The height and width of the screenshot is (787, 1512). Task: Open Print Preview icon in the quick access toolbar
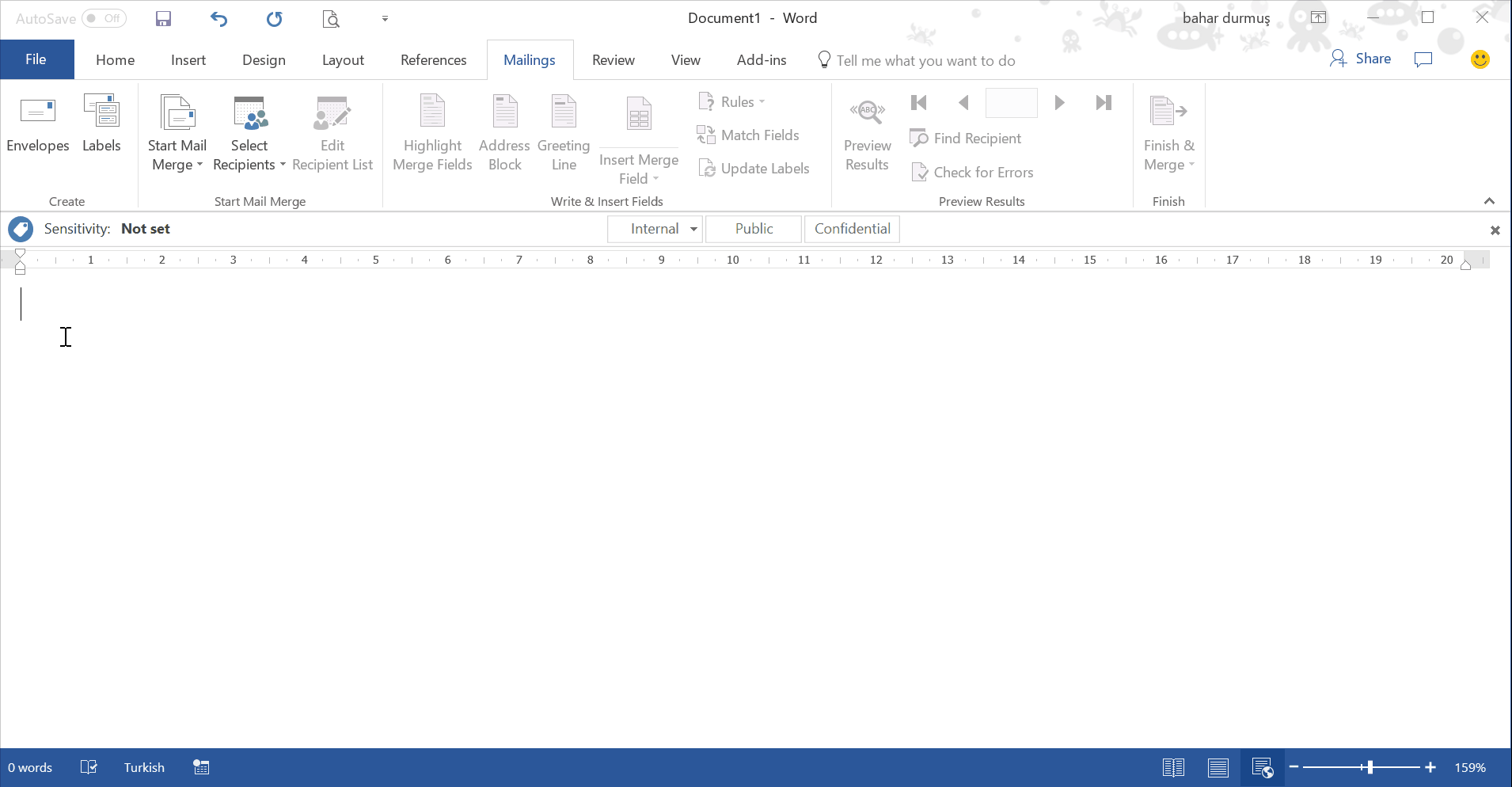(x=331, y=18)
